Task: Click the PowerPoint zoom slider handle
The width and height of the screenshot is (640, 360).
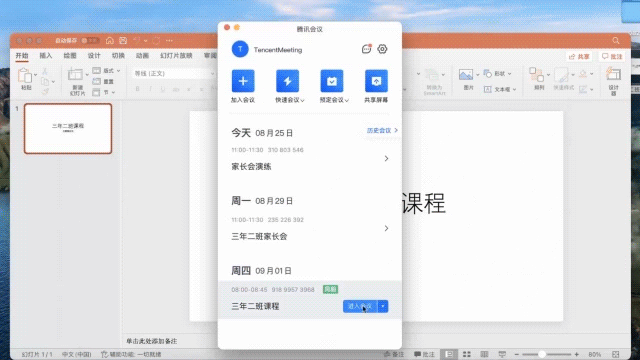Action: pyautogui.click(x=542, y=354)
